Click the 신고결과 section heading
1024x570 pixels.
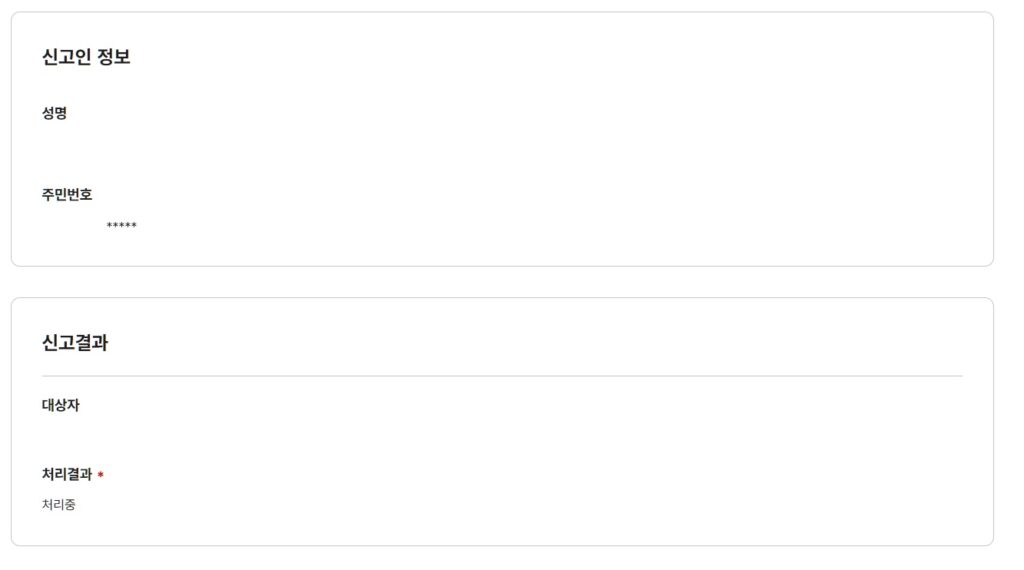[75, 343]
